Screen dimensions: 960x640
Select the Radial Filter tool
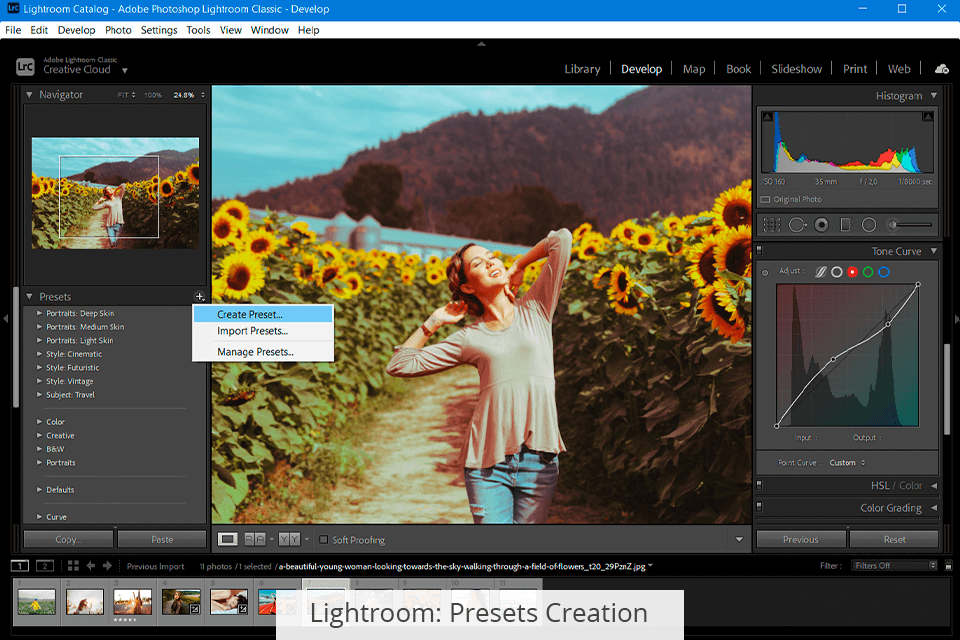click(x=869, y=225)
